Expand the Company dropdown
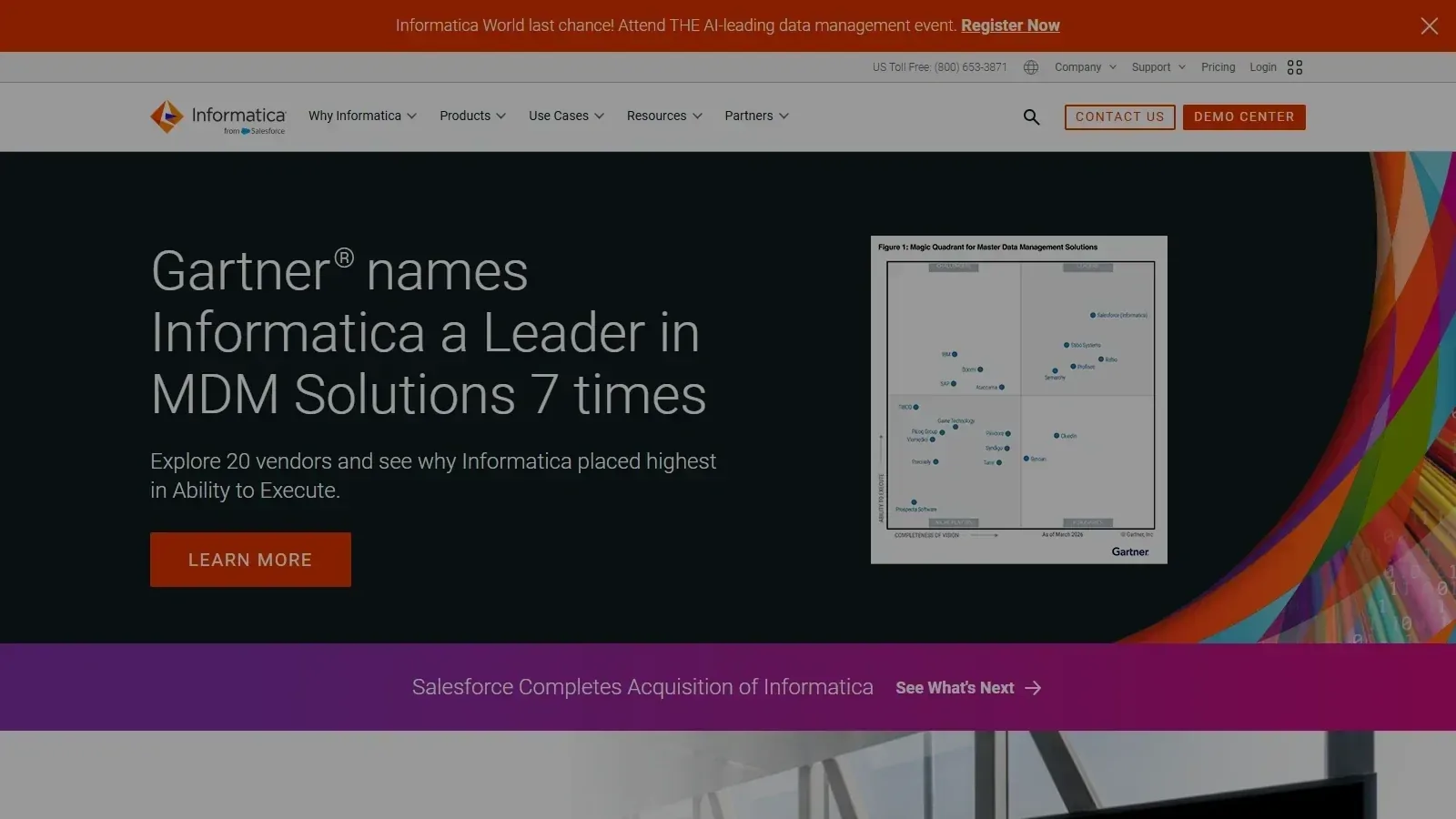The image size is (1456, 819). click(1085, 67)
